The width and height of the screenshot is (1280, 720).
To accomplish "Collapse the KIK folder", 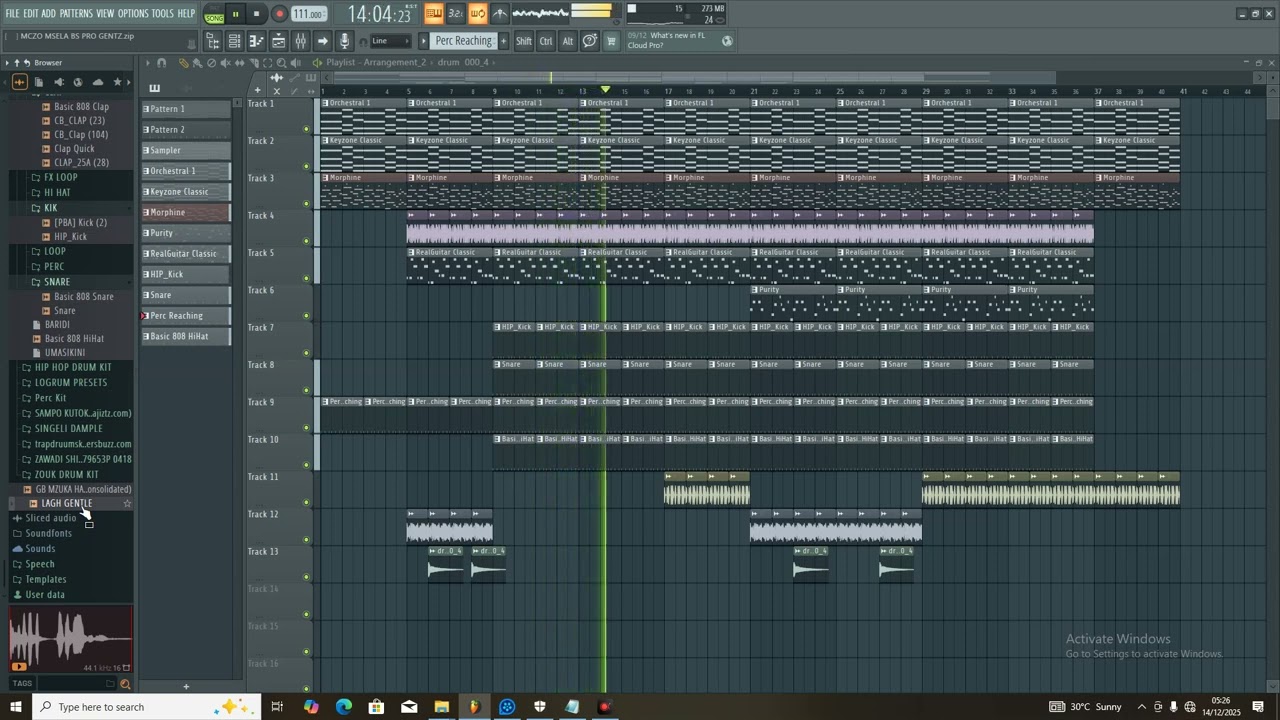I will coord(50,208).
